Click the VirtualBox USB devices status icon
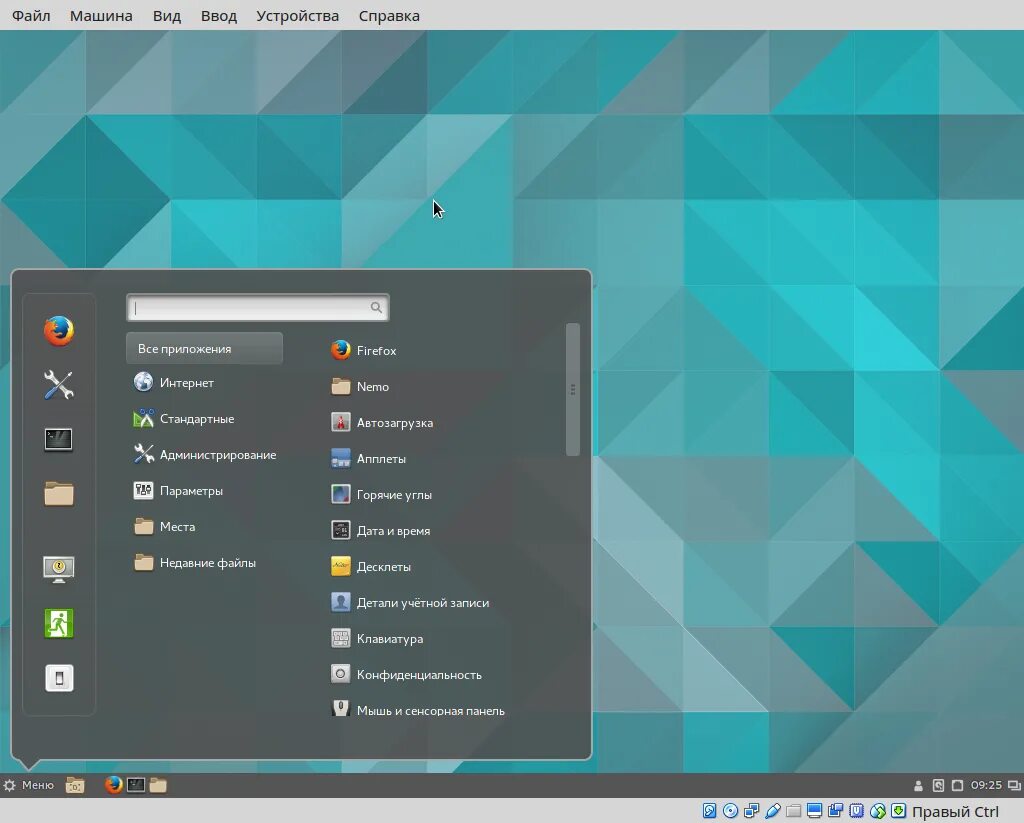 [773, 811]
